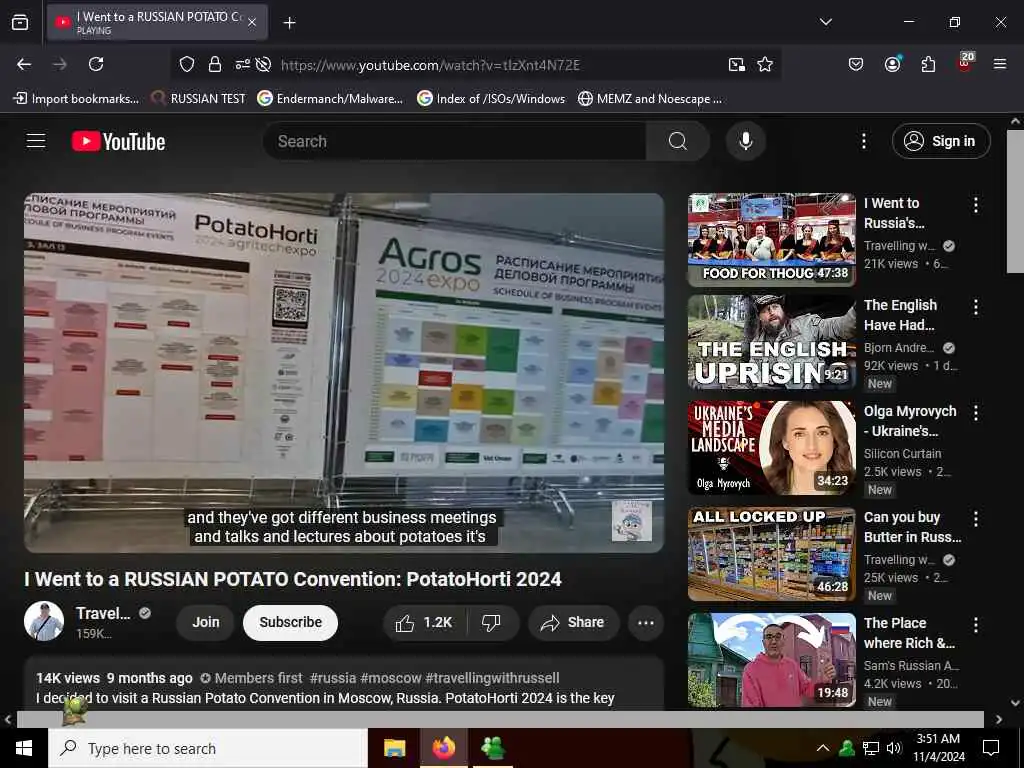1024x768 pixels.
Task: Click the Sign in button
Action: point(941,141)
